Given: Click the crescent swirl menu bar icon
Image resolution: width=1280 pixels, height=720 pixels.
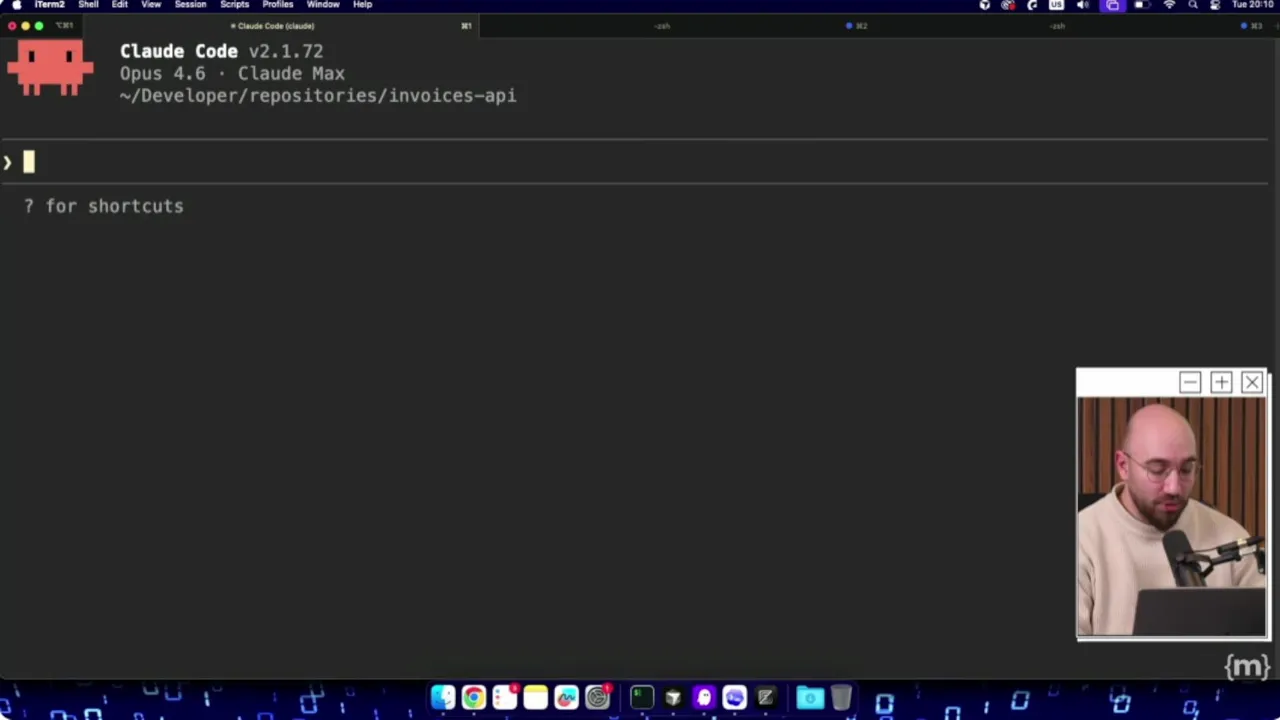Looking at the screenshot, I should [x=1032, y=5].
